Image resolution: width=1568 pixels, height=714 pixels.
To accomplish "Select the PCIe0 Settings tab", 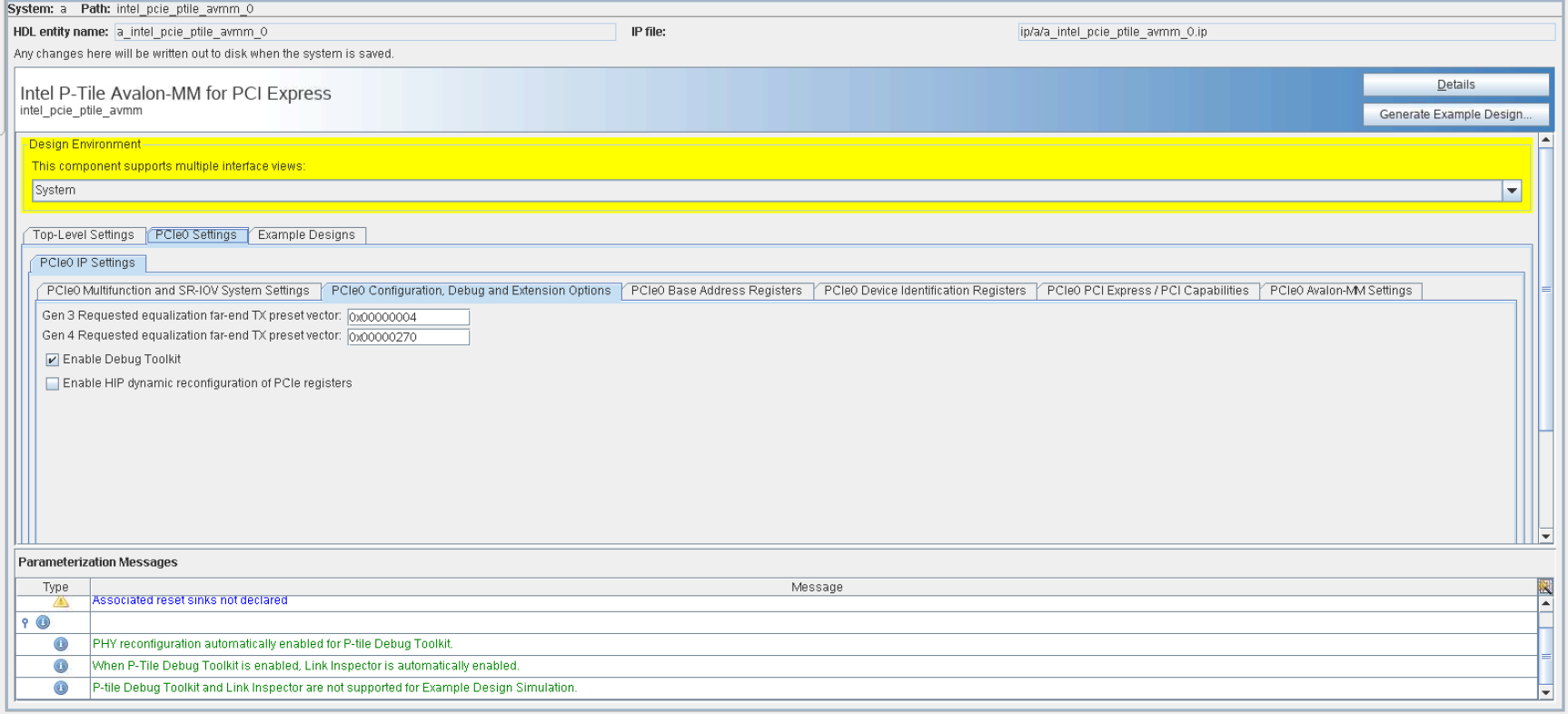I will tap(196, 235).
